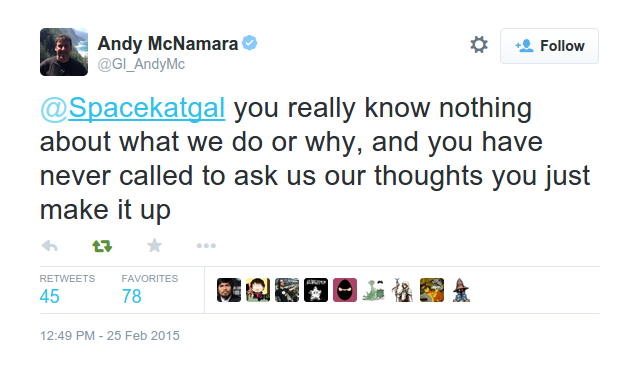Open the black star avatar

click(316, 290)
